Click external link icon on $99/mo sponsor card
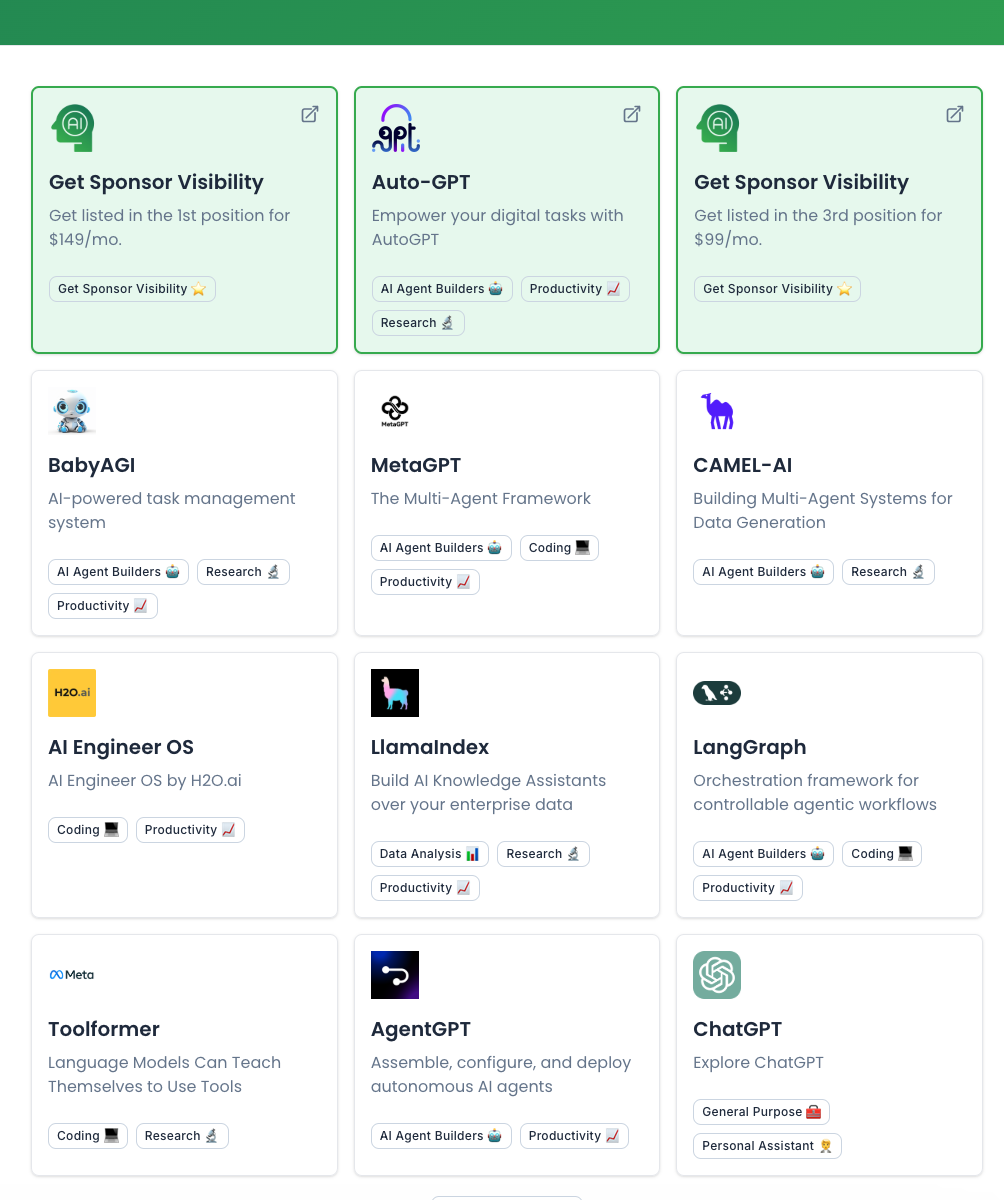Screen dimensions: 1004x1200 955,114
